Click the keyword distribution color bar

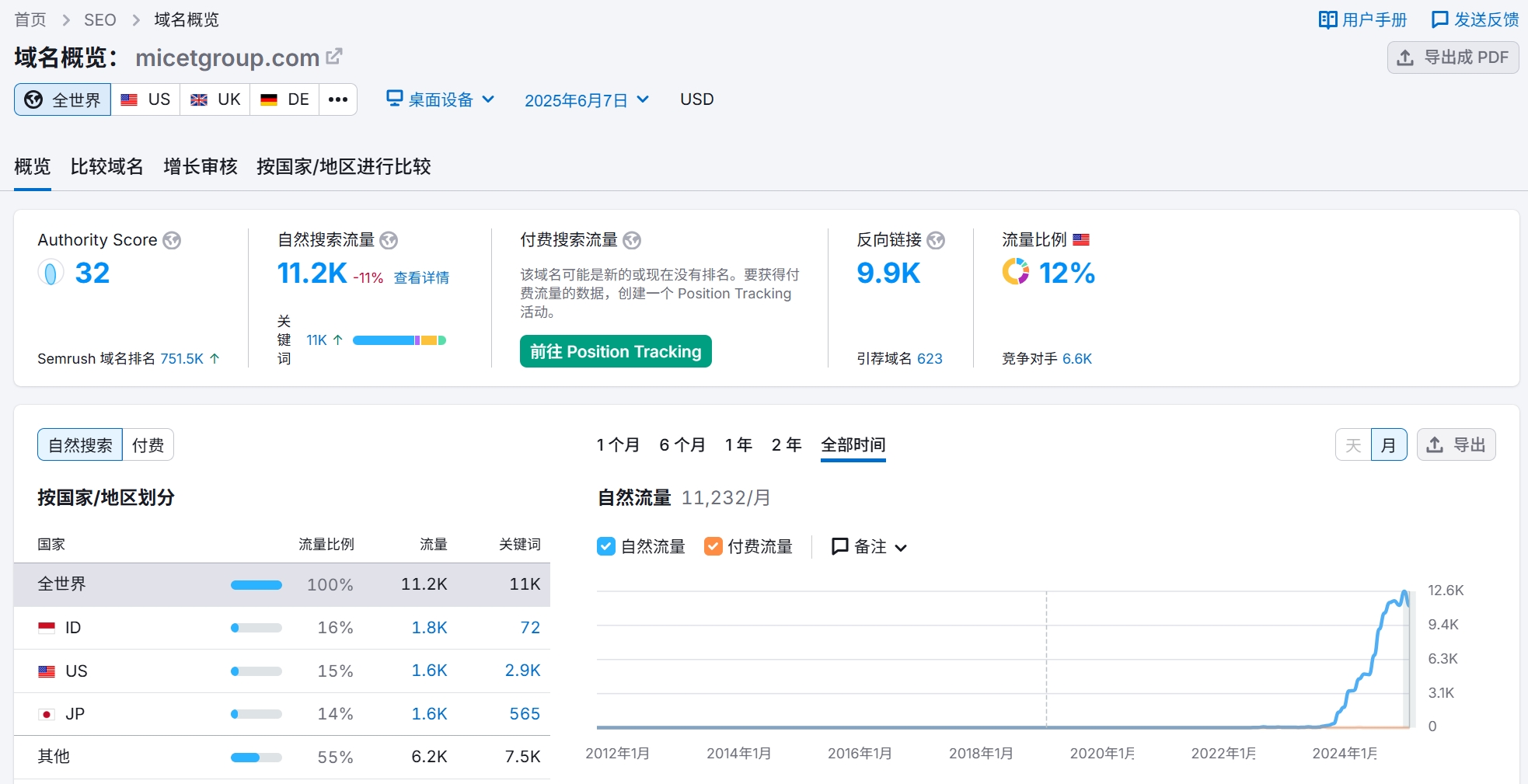(399, 340)
